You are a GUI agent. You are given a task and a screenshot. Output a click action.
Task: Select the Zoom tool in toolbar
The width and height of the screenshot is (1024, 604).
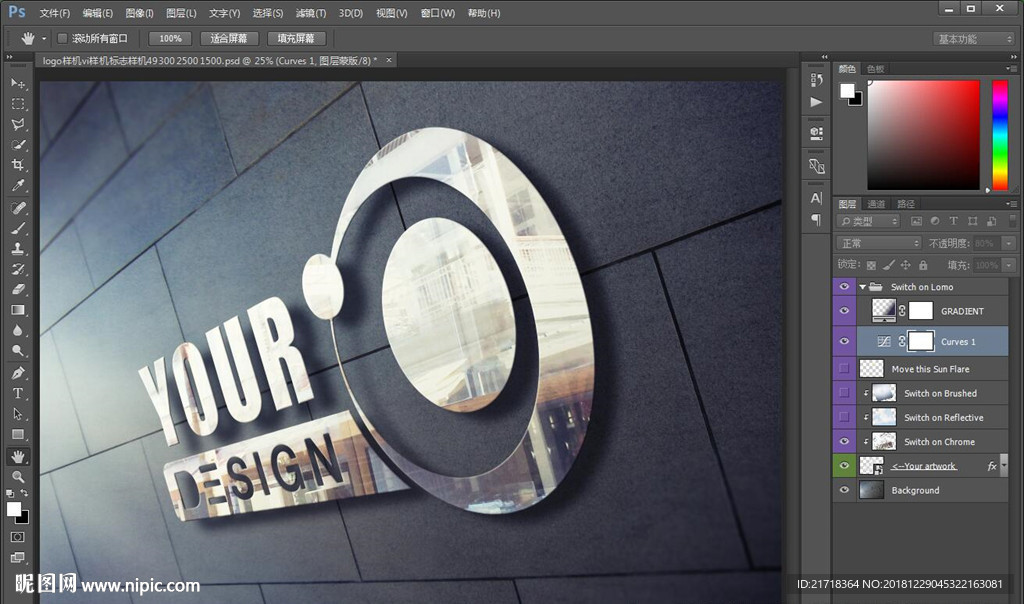click(x=18, y=477)
